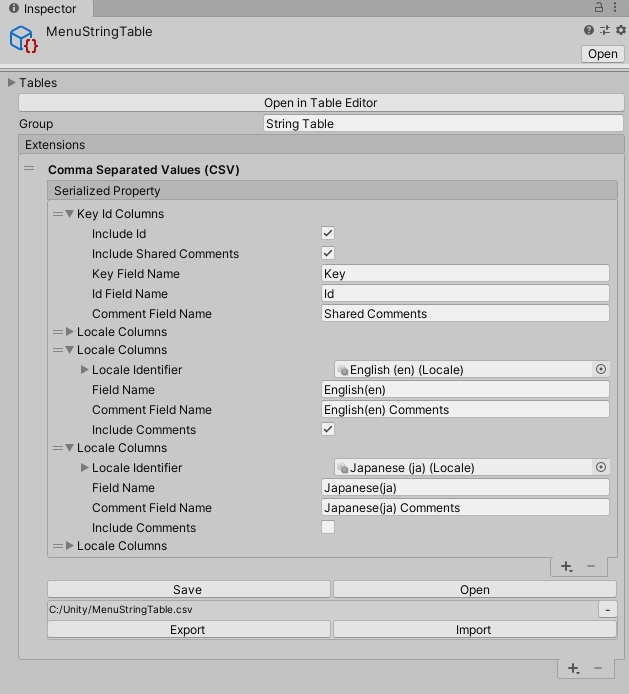
Task: Uncheck the Include Id checkbox
Action: point(328,233)
